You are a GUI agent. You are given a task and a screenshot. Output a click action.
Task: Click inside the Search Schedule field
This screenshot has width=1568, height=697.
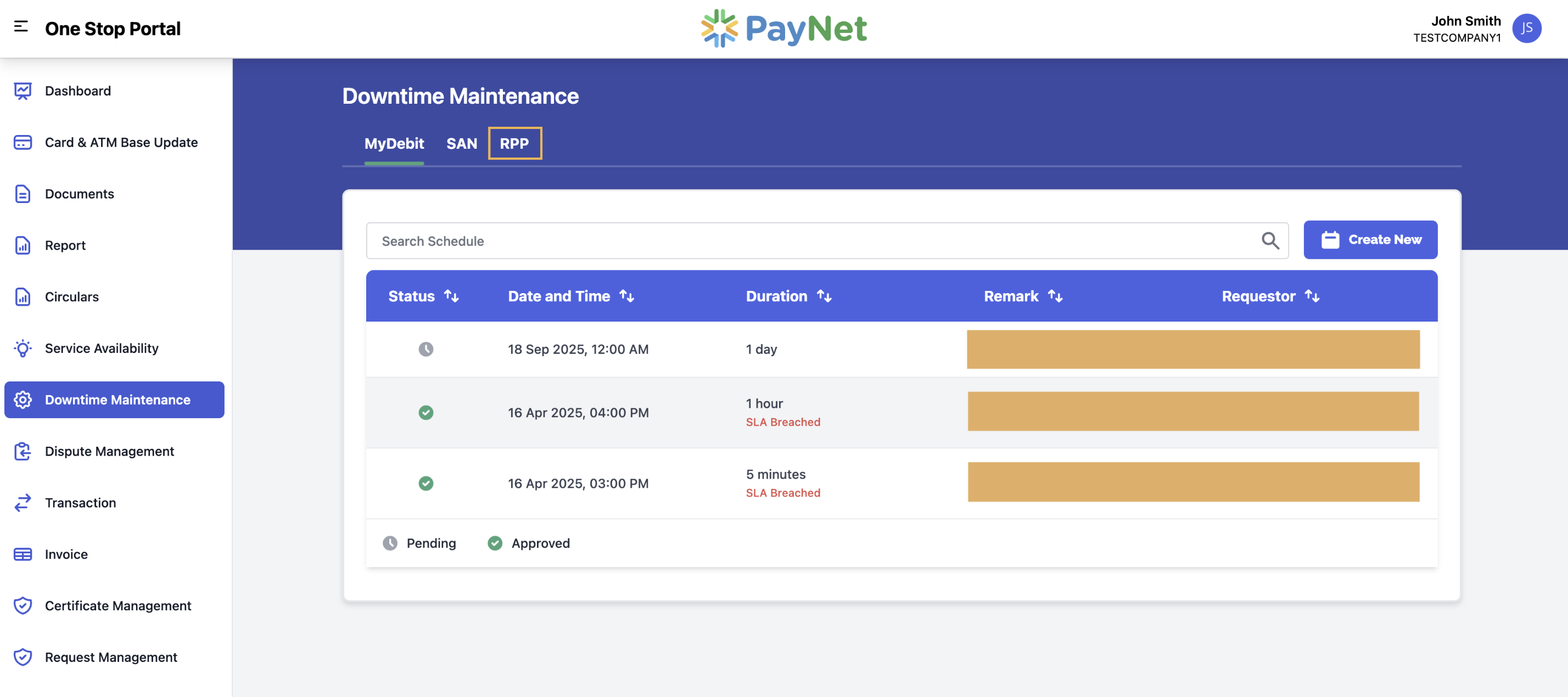(x=670, y=240)
